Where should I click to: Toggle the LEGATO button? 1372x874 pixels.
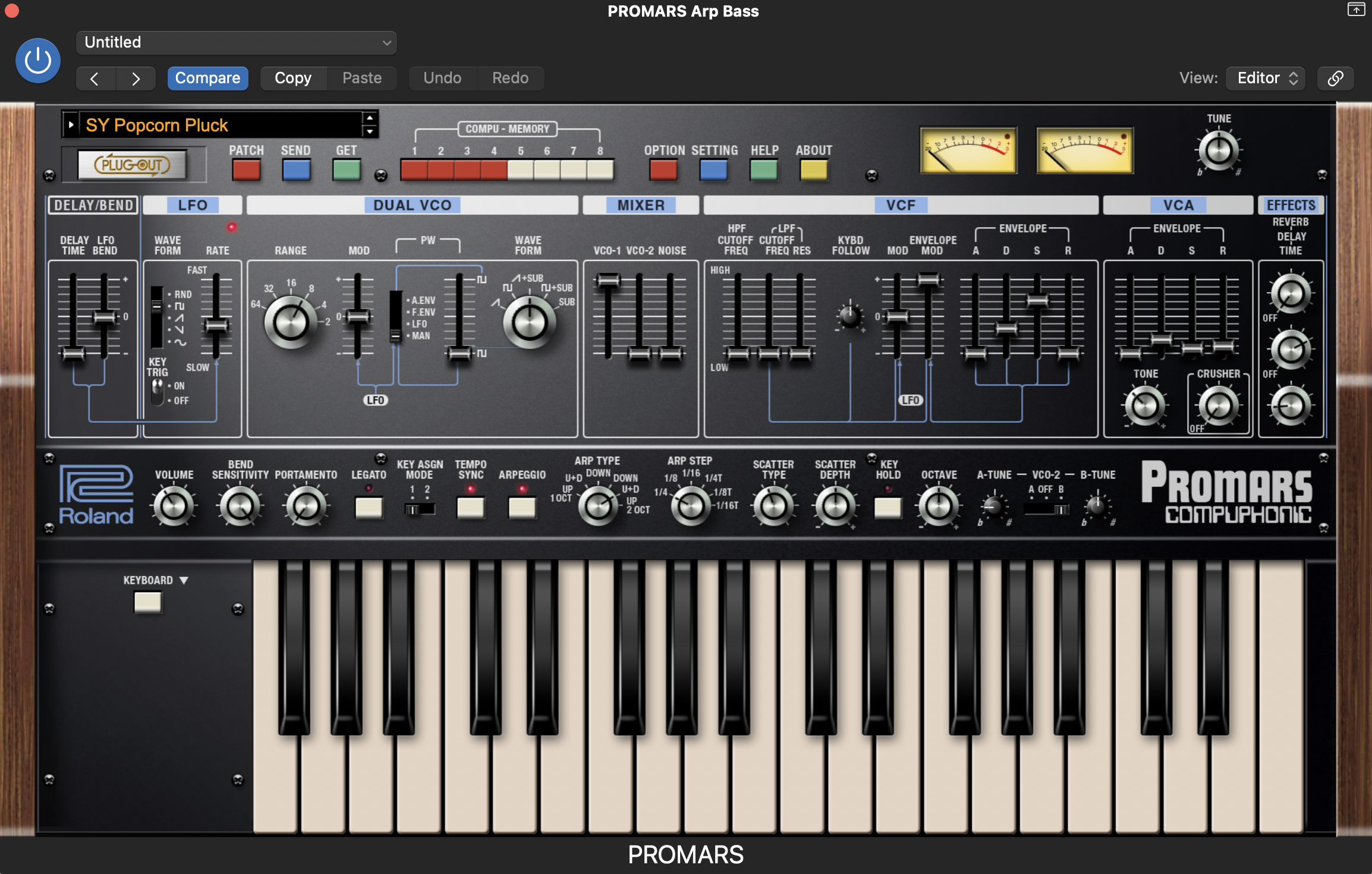tap(369, 508)
